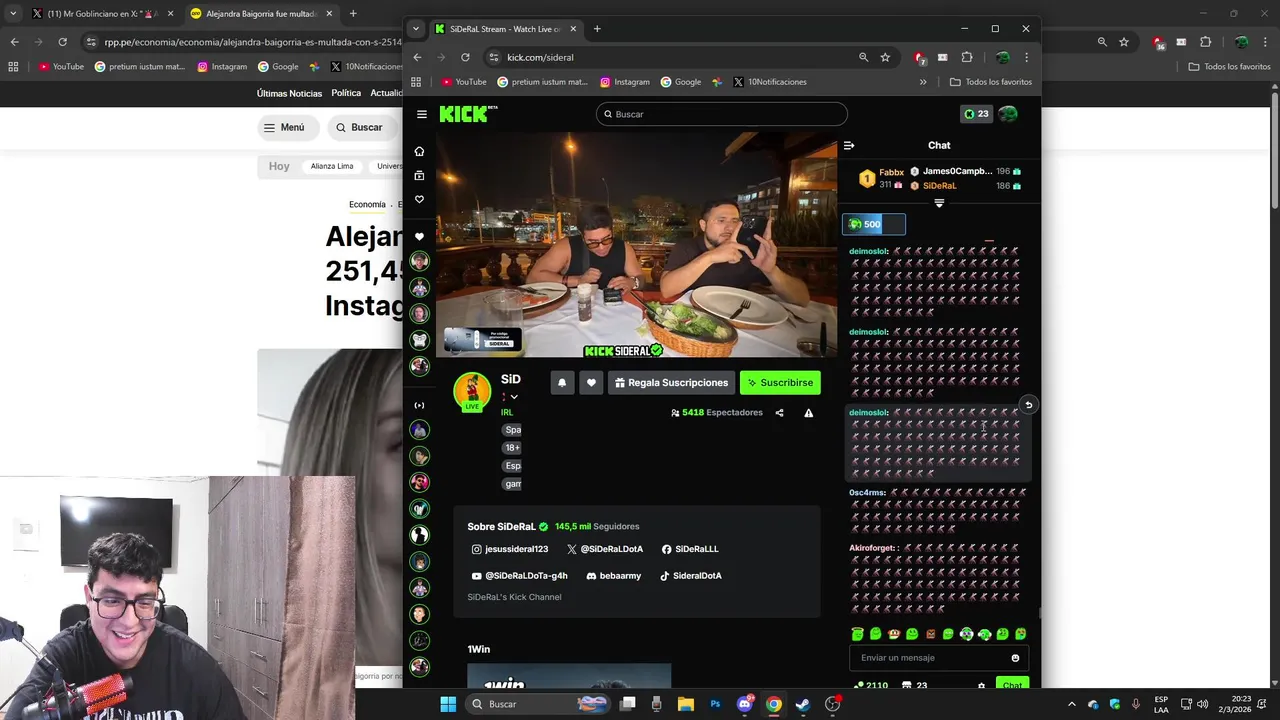
Task: Add a new tab in Kick window
Action: [597, 29]
